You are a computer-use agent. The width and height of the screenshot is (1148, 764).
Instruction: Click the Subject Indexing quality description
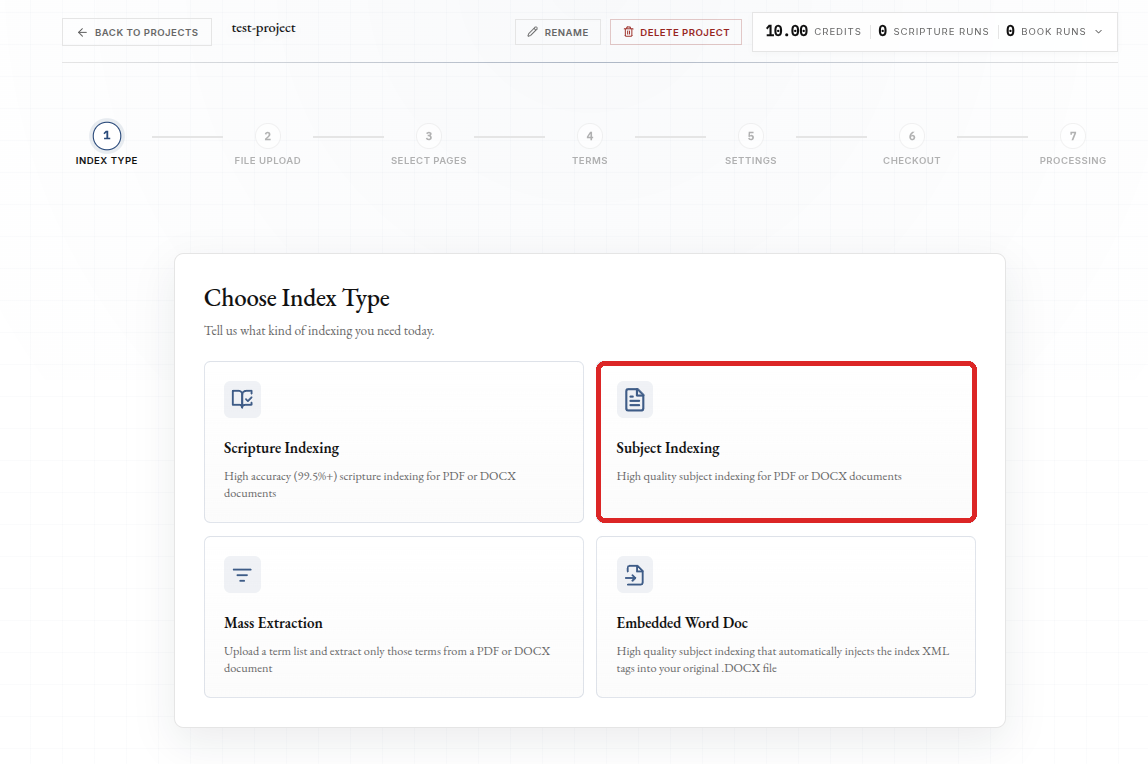pyautogui.click(x=759, y=476)
